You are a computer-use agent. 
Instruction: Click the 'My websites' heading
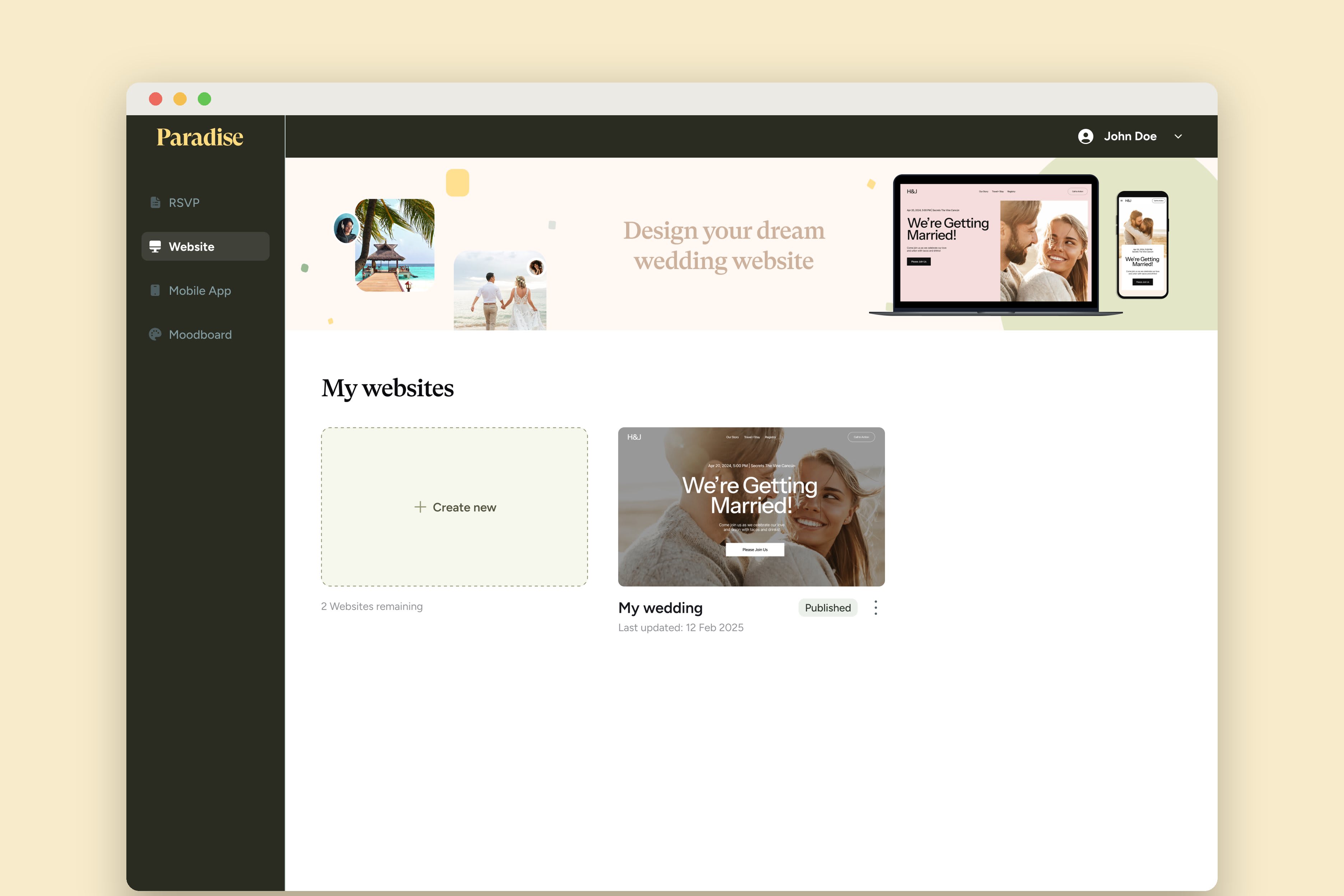(387, 388)
